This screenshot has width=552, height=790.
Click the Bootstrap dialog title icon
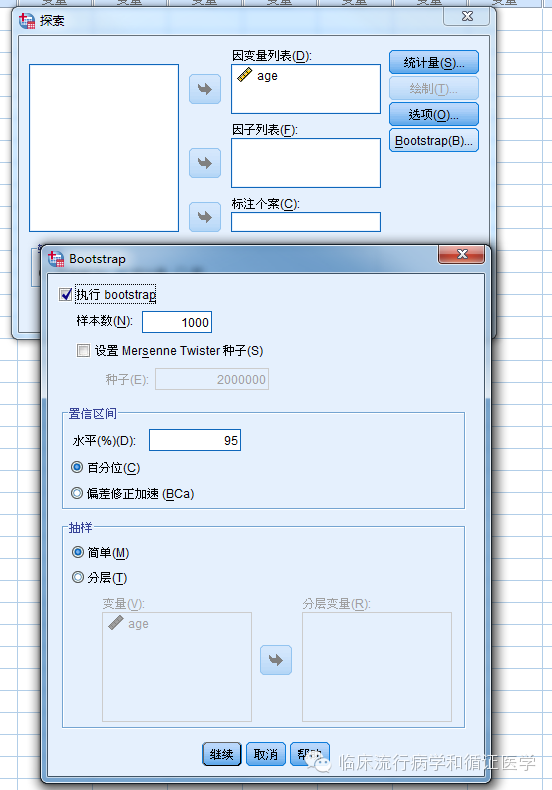click(x=56, y=259)
